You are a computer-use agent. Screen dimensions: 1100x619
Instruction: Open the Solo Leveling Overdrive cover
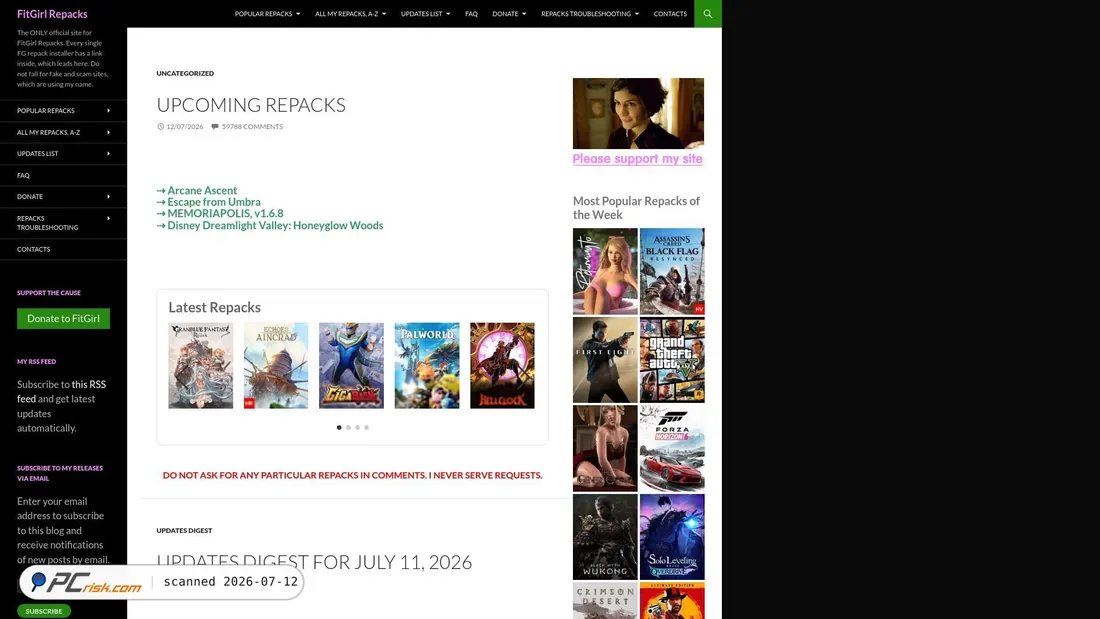tap(672, 536)
